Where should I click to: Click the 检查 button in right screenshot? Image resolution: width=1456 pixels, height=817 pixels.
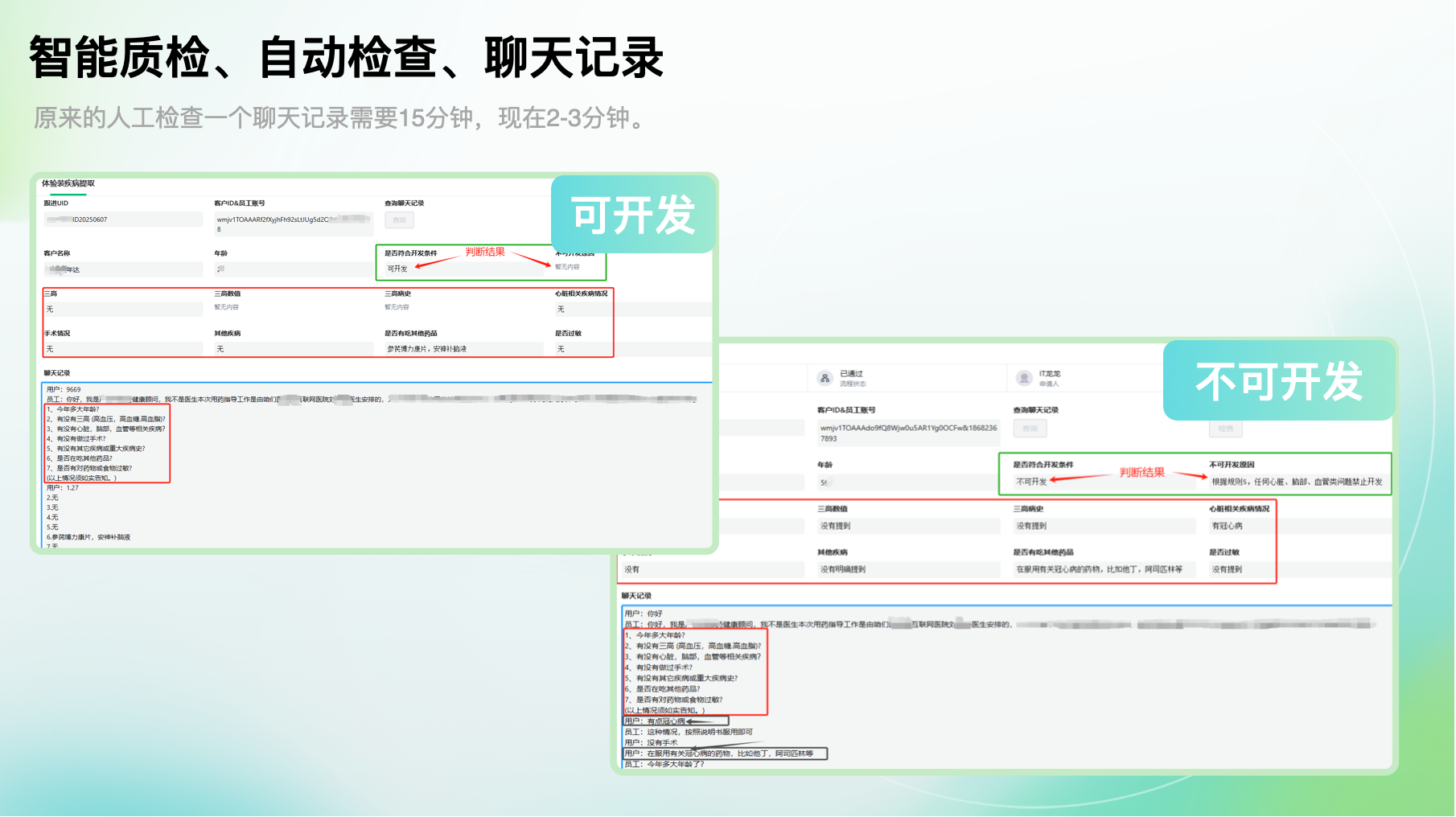click(x=1225, y=429)
